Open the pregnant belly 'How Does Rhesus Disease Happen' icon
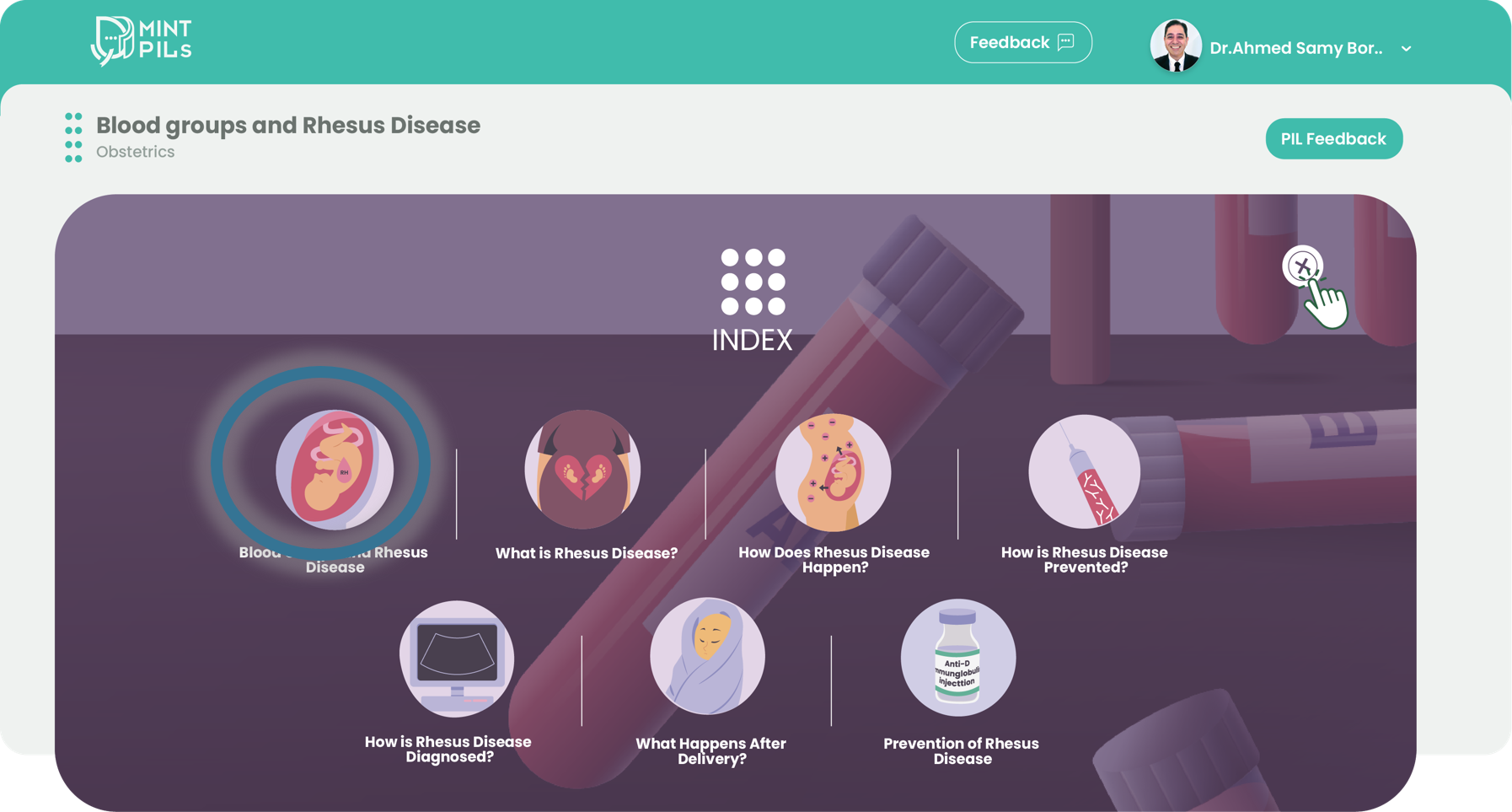This screenshot has height=812, width=1512. [x=833, y=472]
